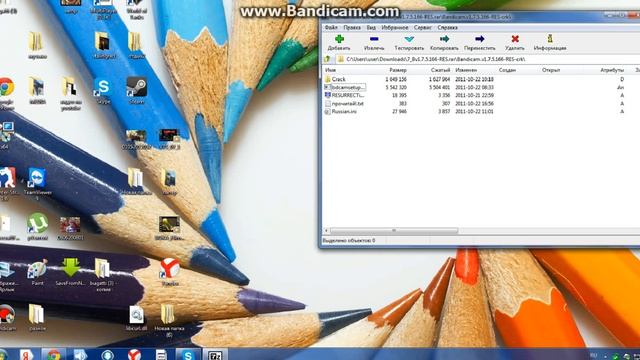This screenshot has width=640, height=360.
Task: Click the blue minus Извлечь (Extract) icon
Action: [x=374, y=39]
